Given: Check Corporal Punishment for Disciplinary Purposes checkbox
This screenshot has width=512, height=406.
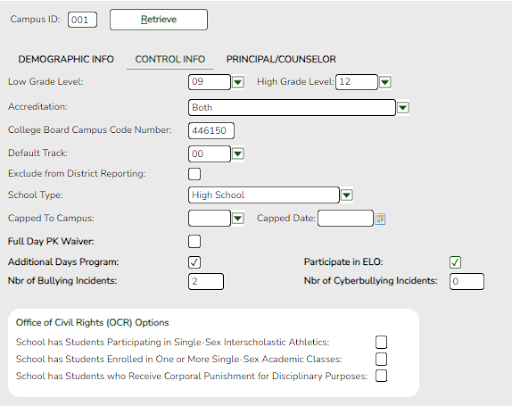Looking at the screenshot, I should [x=381, y=376].
